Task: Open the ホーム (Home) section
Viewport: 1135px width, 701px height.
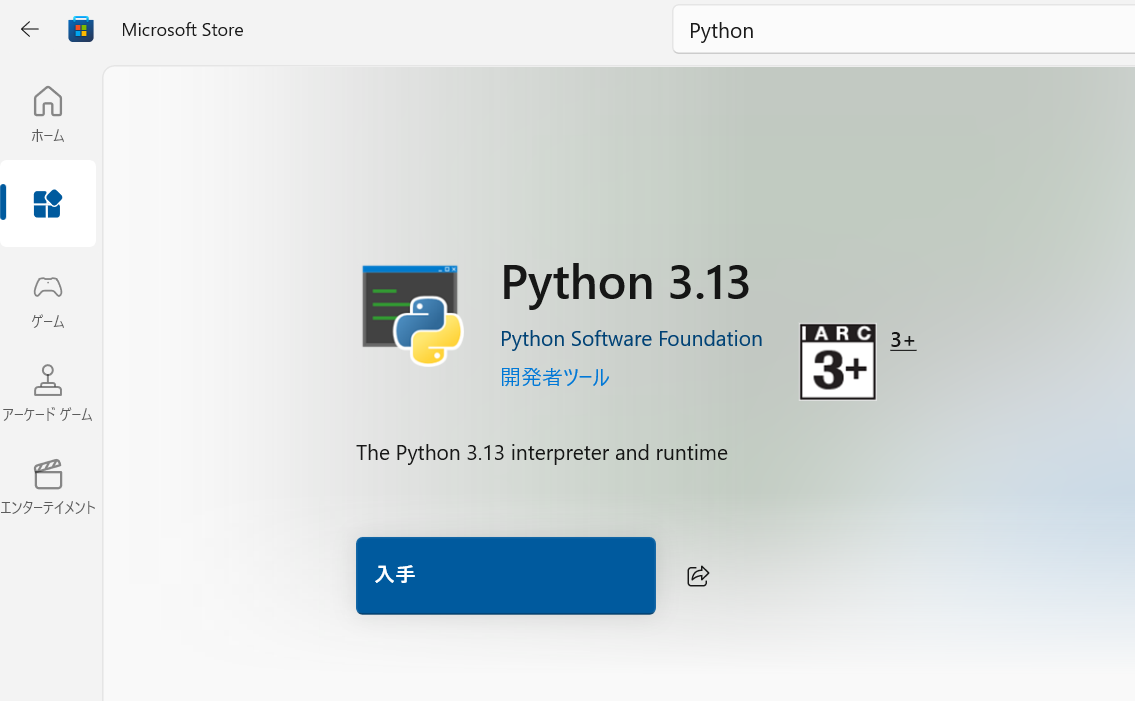Action: pos(48,114)
